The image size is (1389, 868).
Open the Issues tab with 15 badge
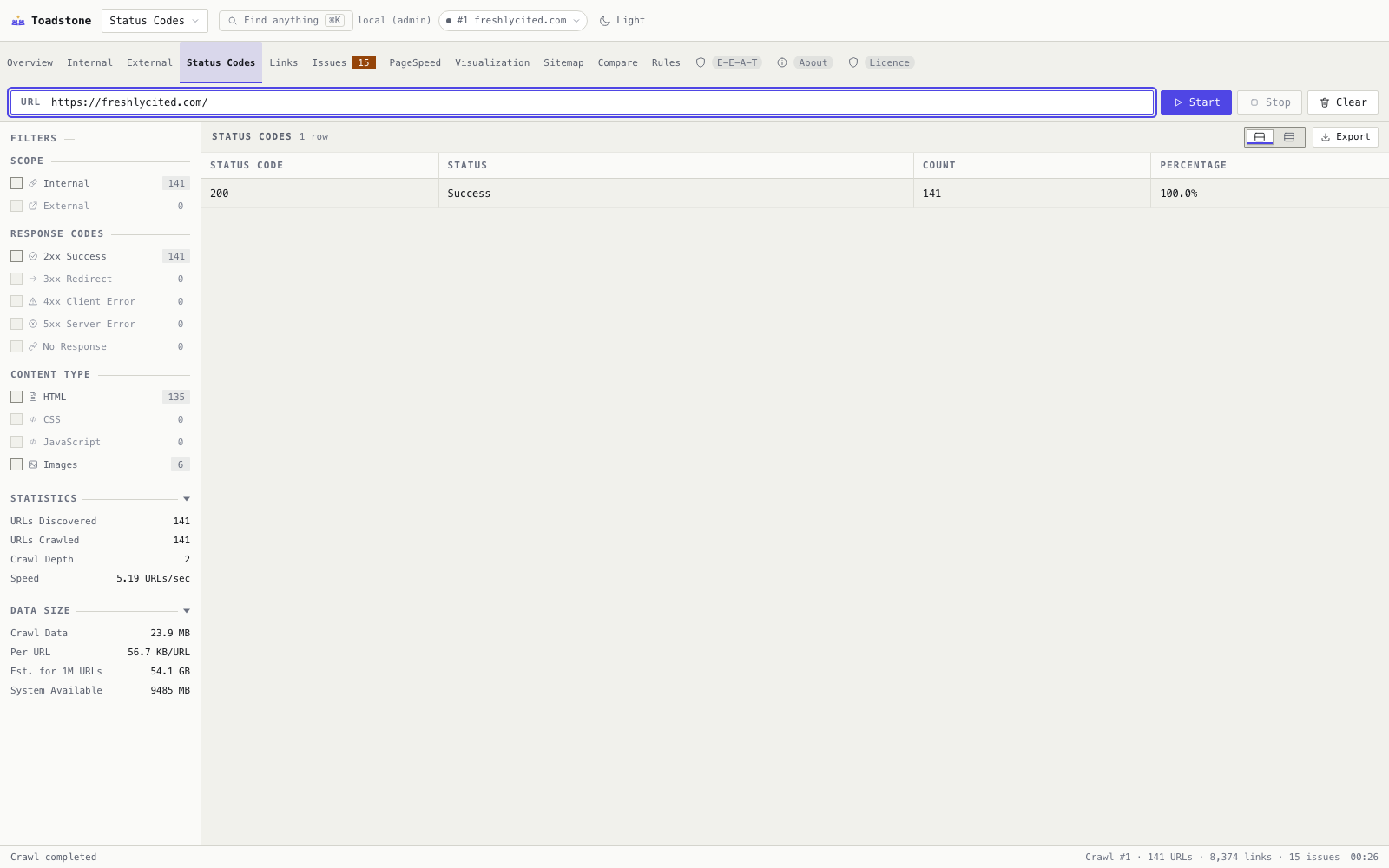[344, 62]
